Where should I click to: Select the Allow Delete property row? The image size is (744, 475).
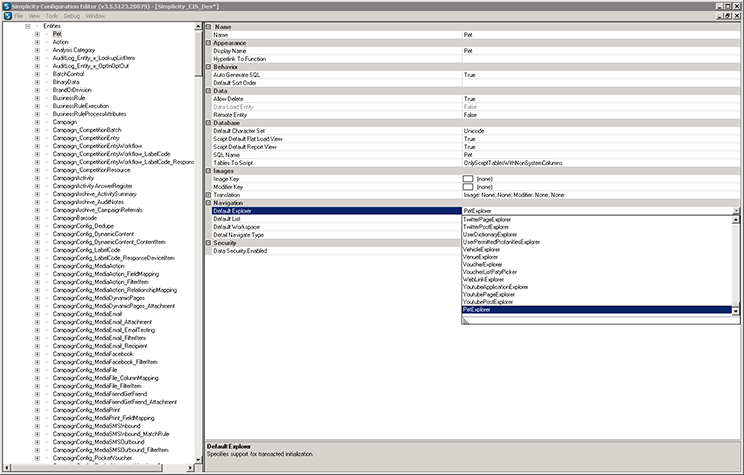point(475,99)
